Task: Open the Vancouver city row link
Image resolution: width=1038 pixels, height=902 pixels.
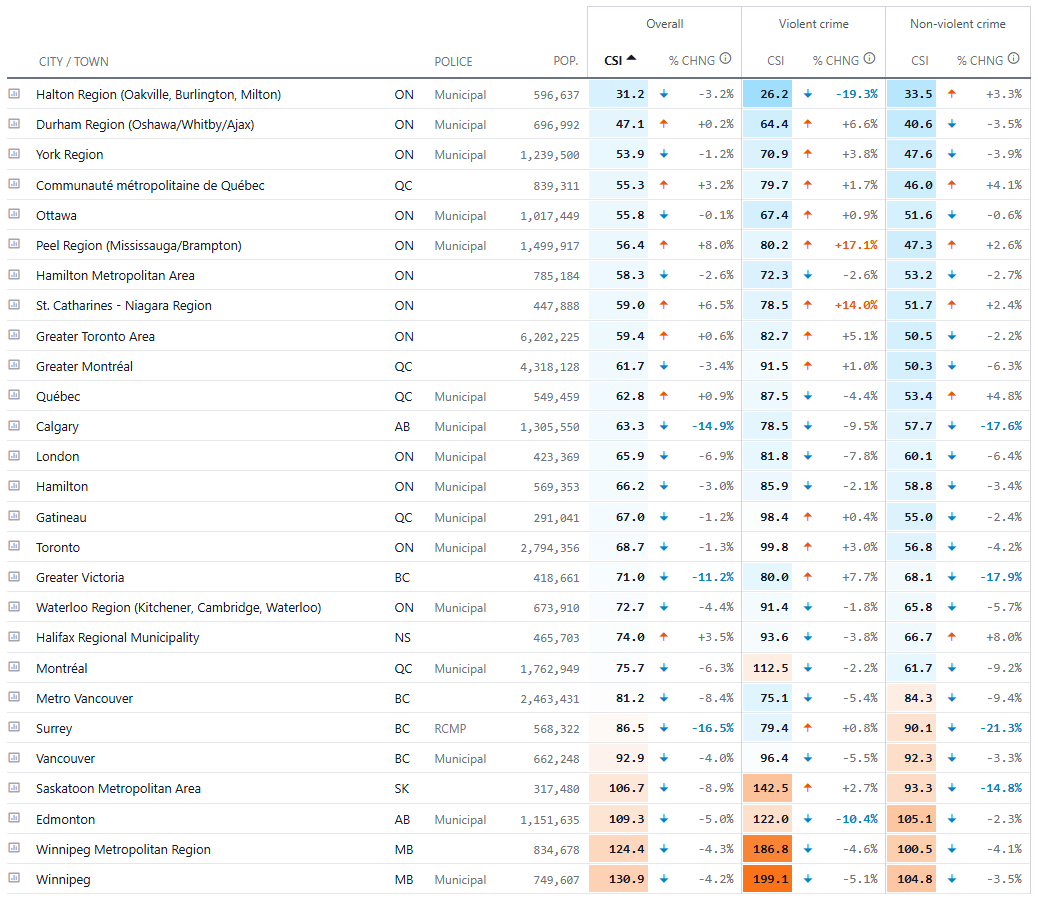Action: coord(66,758)
